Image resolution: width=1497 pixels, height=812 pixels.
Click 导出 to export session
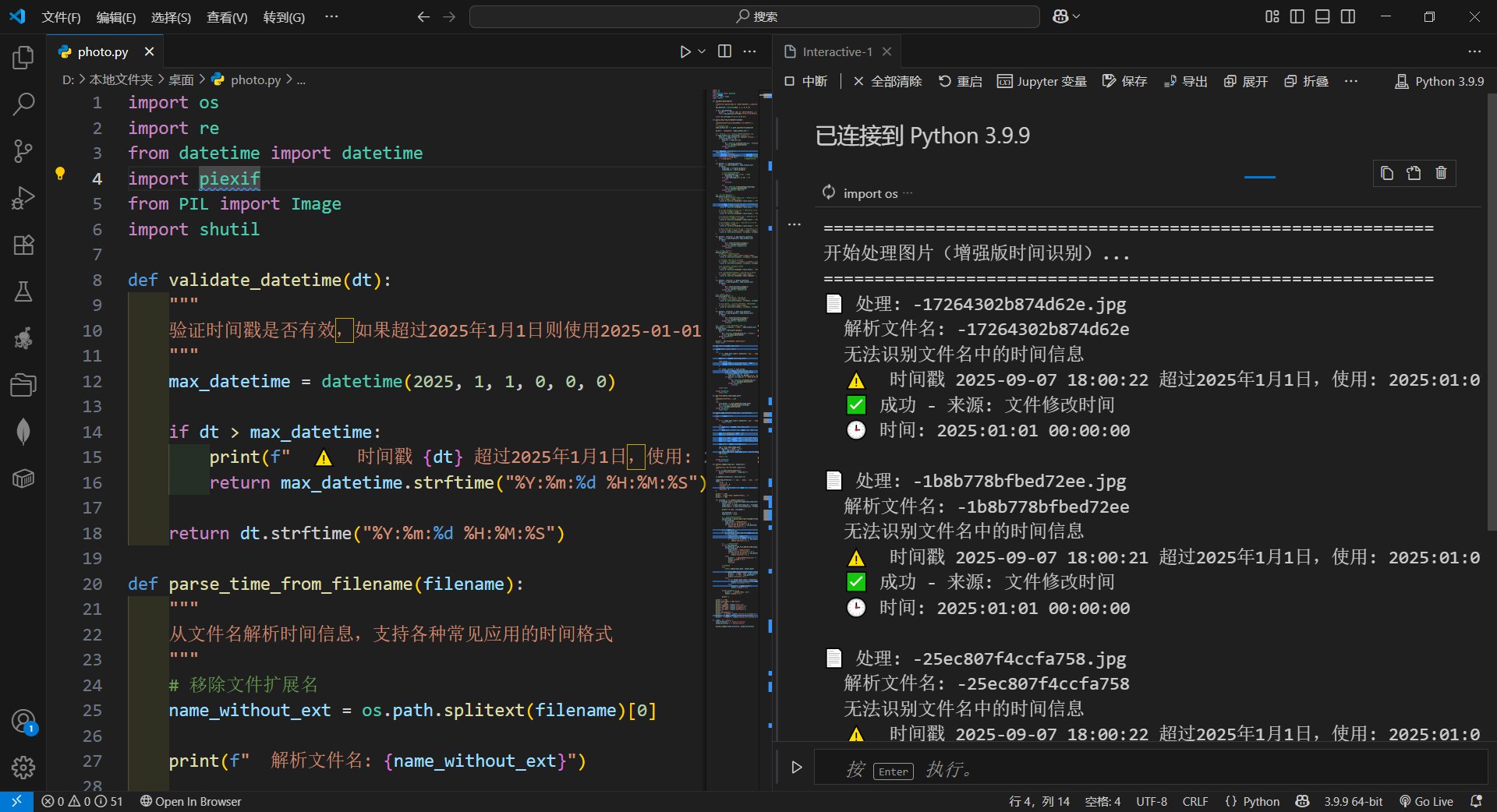click(1185, 81)
